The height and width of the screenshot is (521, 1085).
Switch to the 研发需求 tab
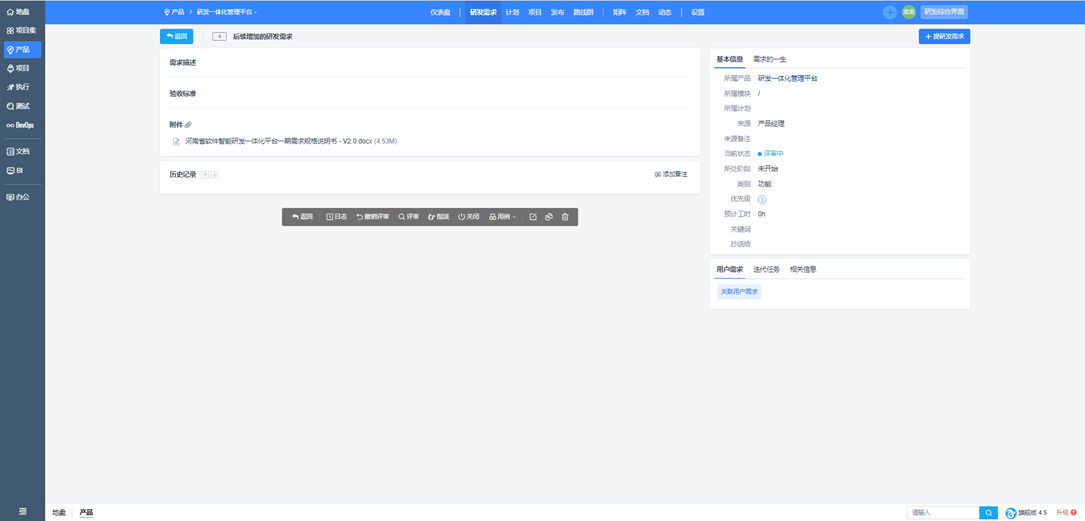pos(483,12)
